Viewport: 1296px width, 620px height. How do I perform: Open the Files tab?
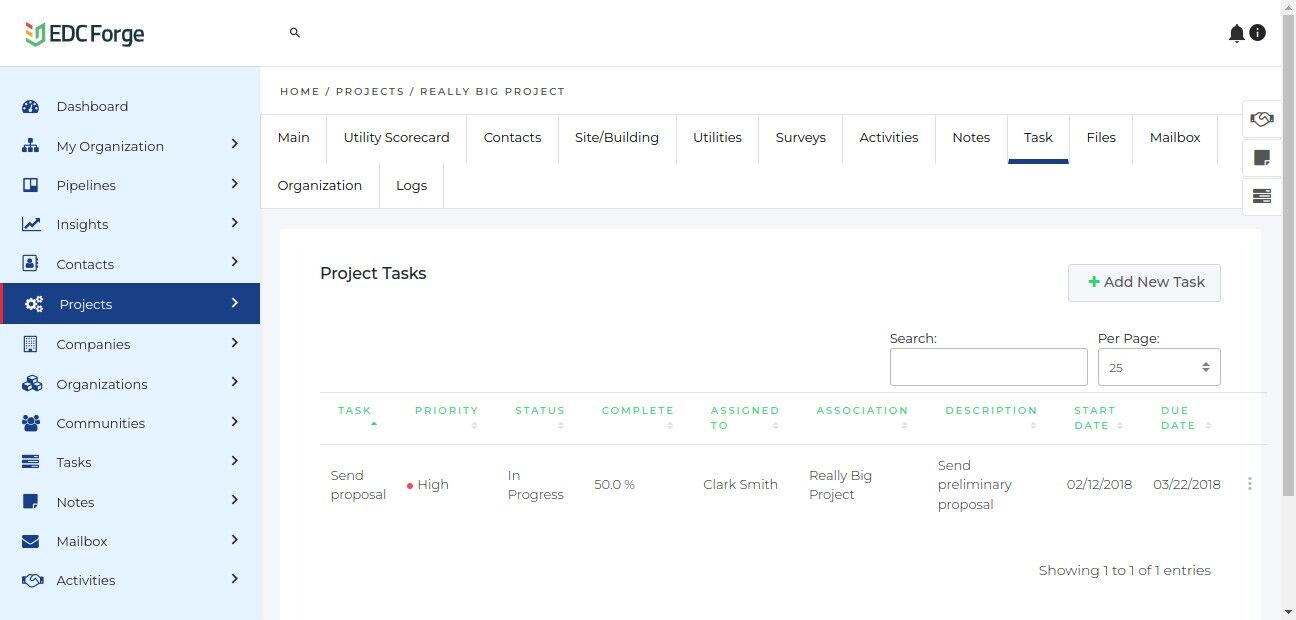[x=1101, y=138]
